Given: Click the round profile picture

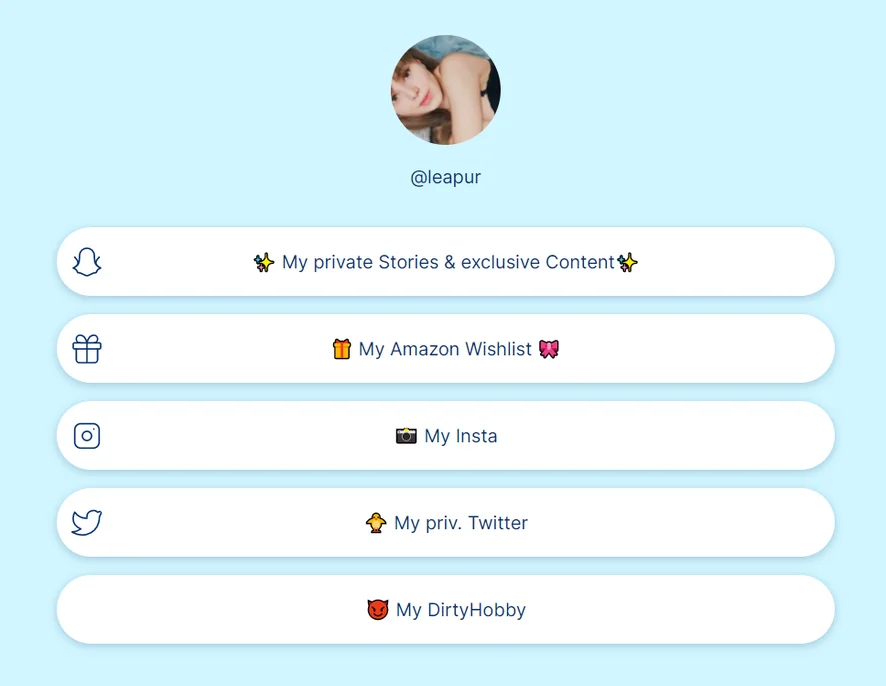Looking at the screenshot, I should pos(446,90).
